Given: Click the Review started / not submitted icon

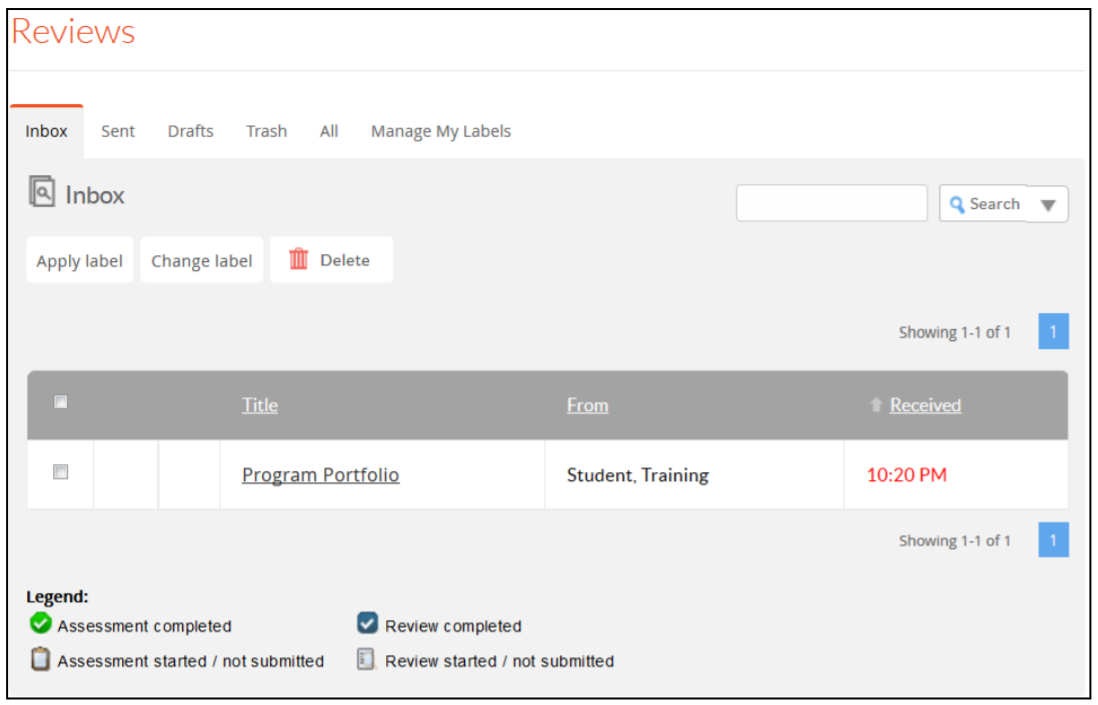Looking at the screenshot, I should pyautogui.click(x=367, y=659).
